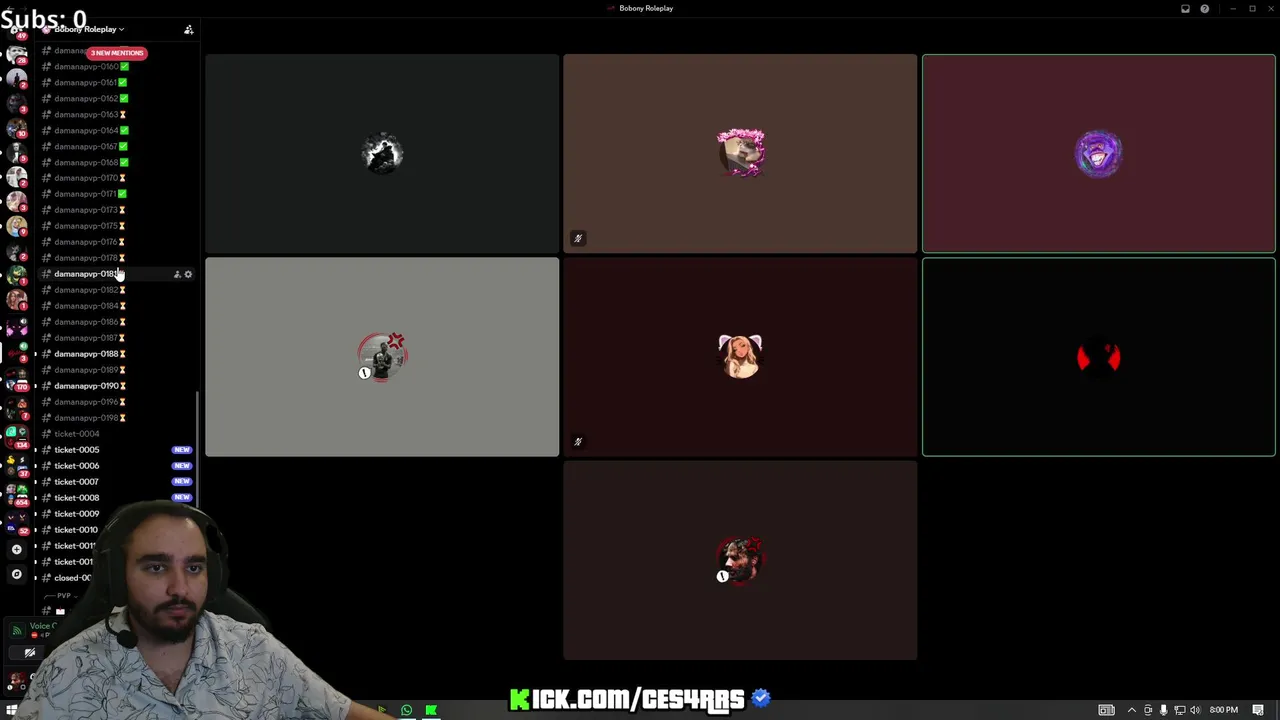
Task: Open server folder with 52 badge
Action: click(x=16, y=524)
